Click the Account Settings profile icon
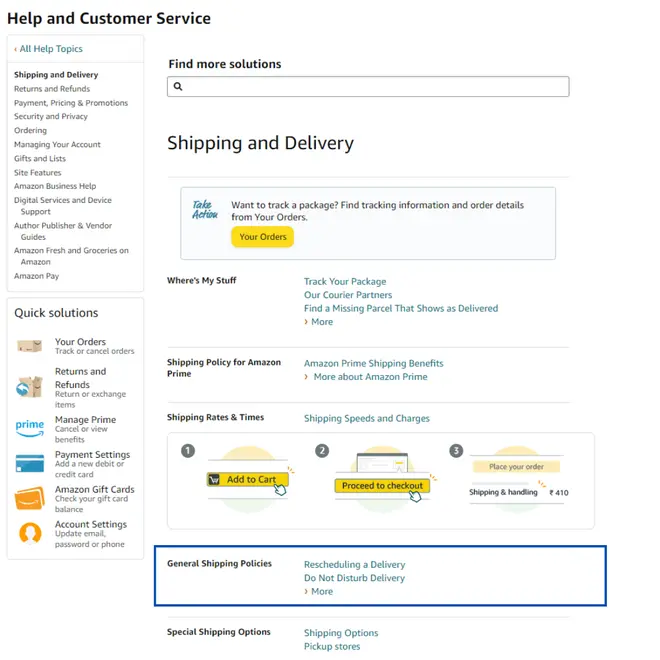The height and width of the screenshot is (660, 660). click(30, 532)
